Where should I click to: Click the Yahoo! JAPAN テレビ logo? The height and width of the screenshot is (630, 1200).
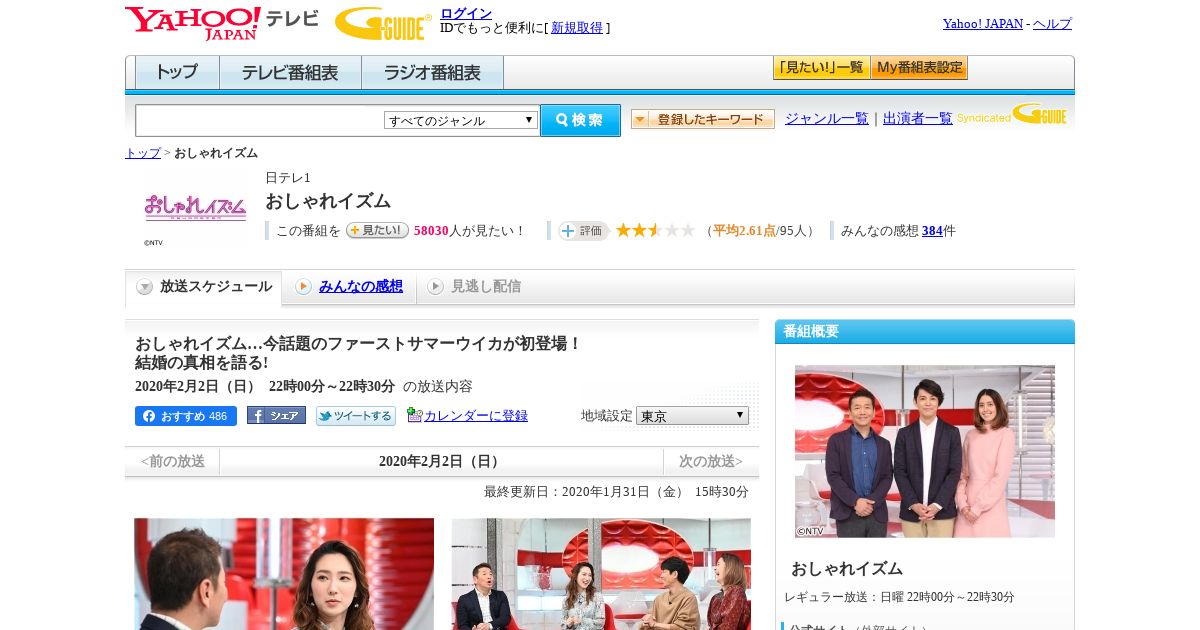coord(222,23)
